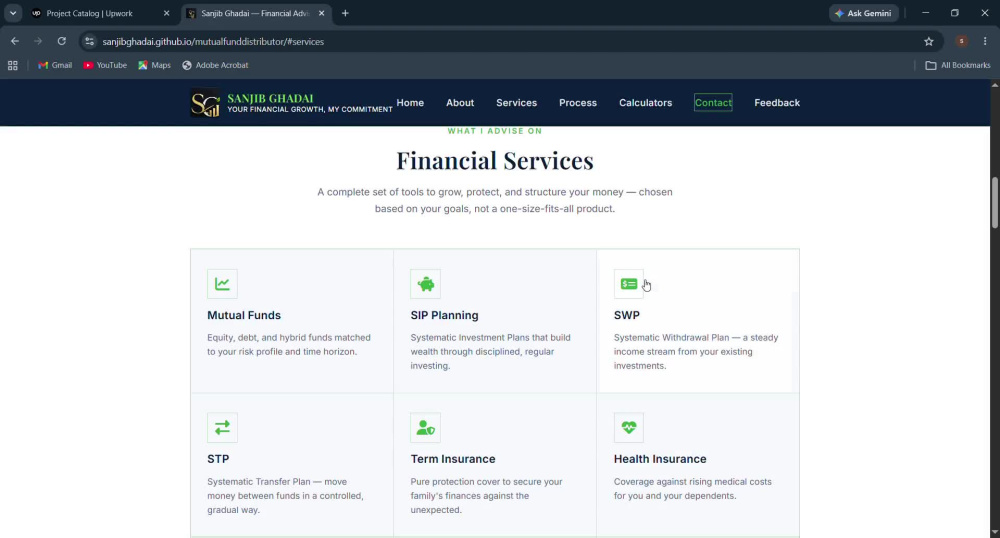Bookmark this page with the star icon

(929, 41)
